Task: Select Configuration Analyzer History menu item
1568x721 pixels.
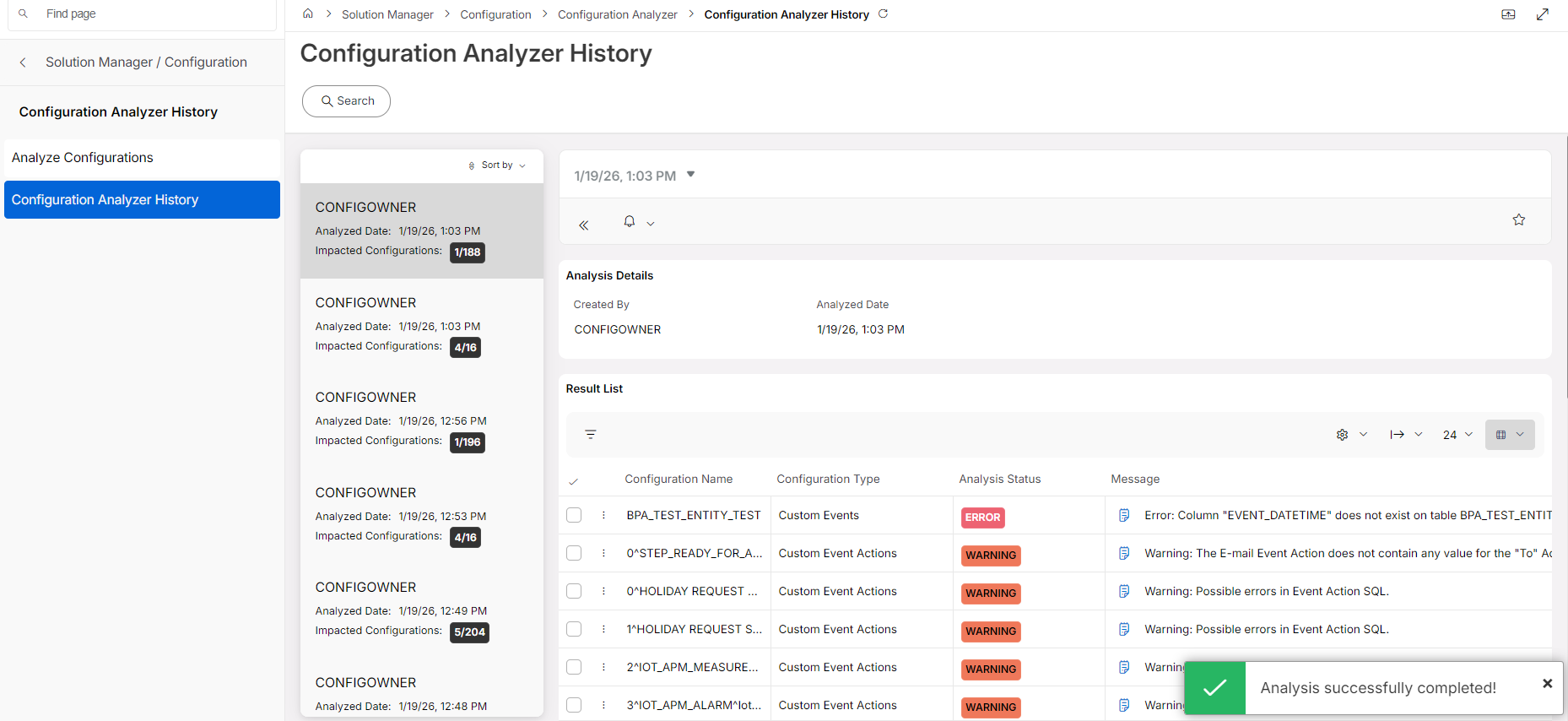Action: (x=142, y=200)
